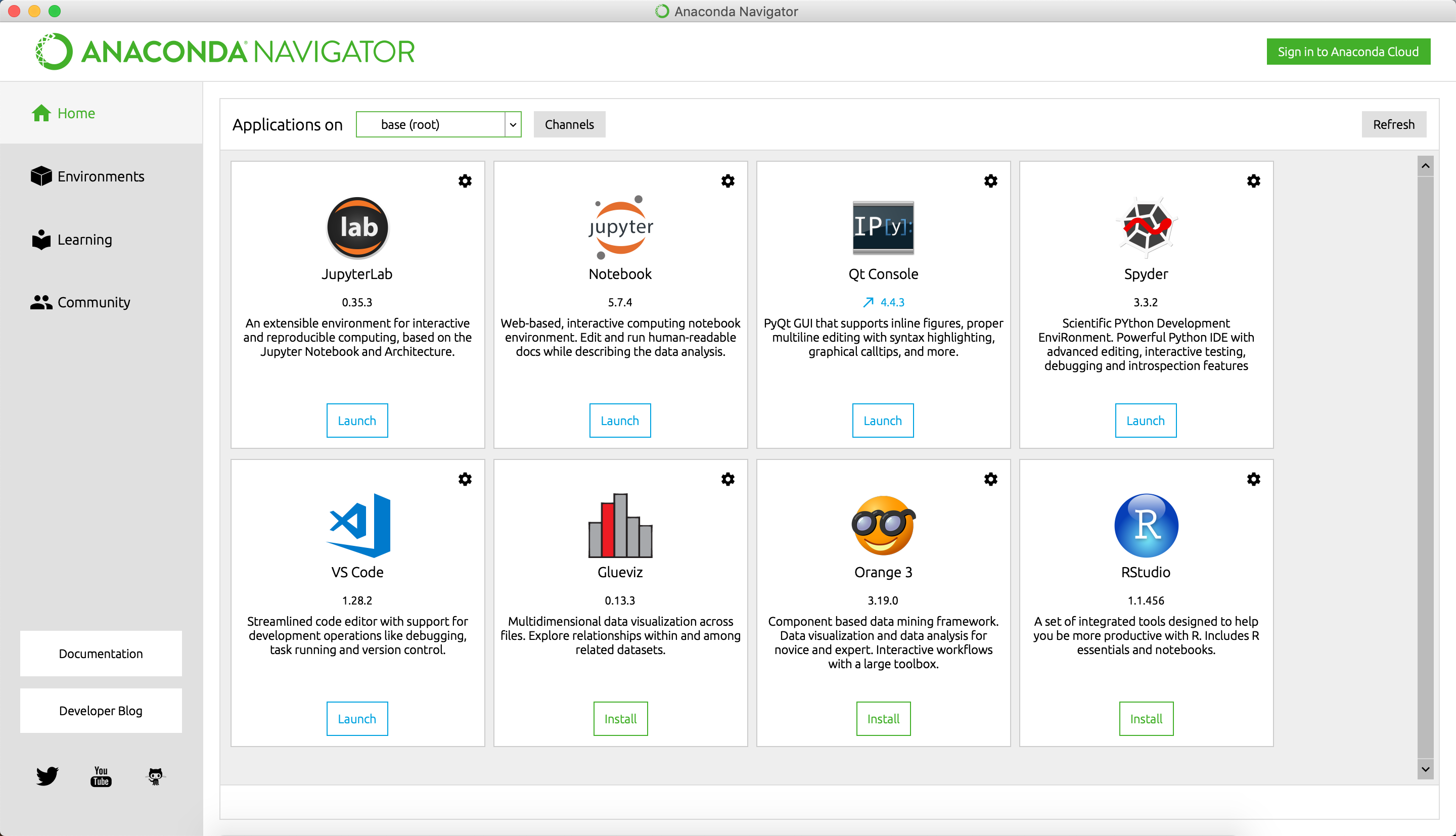Open gear options for Glueviz
Viewport: 1456px width, 836px height.
[727, 479]
